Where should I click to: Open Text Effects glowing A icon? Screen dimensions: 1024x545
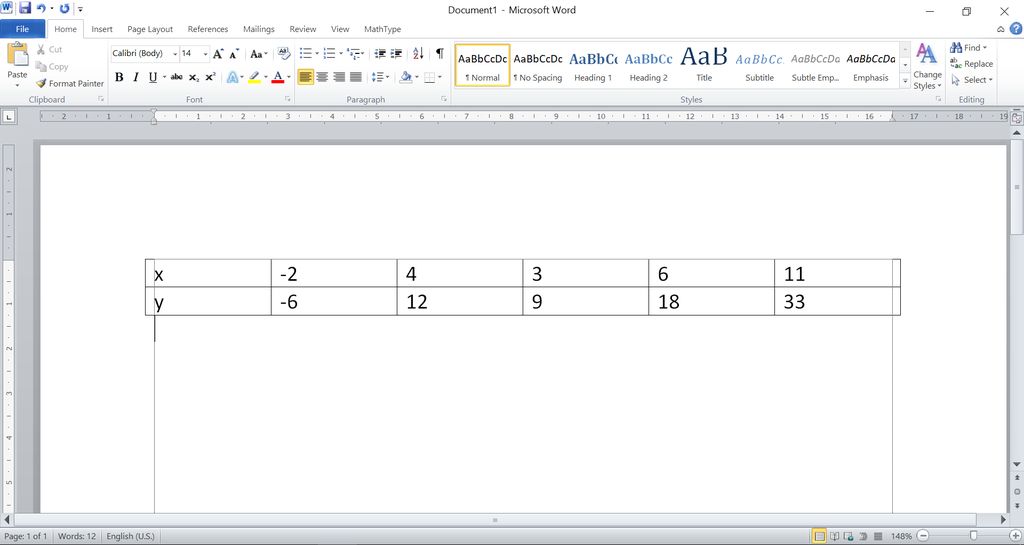point(232,77)
